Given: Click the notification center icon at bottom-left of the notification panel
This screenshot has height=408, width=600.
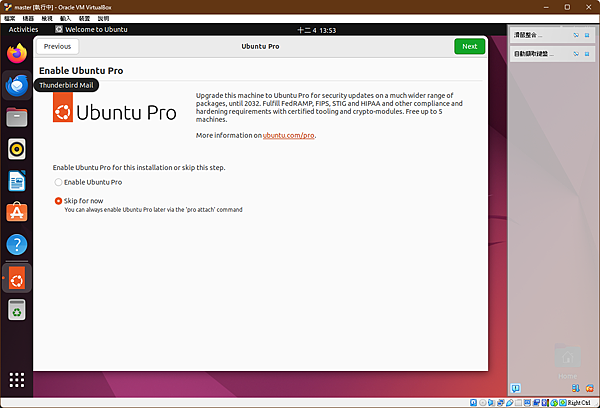Looking at the screenshot, I should [x=515, y=388].
